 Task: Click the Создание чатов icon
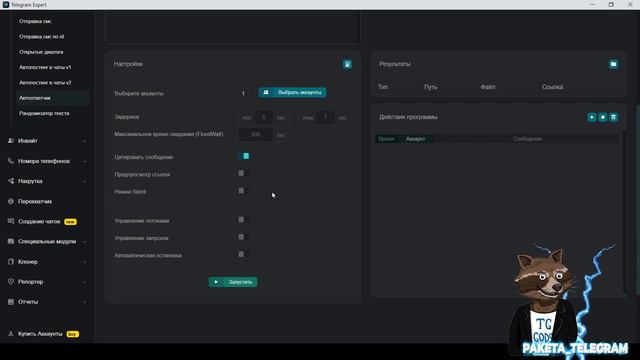tap(11, 221)
